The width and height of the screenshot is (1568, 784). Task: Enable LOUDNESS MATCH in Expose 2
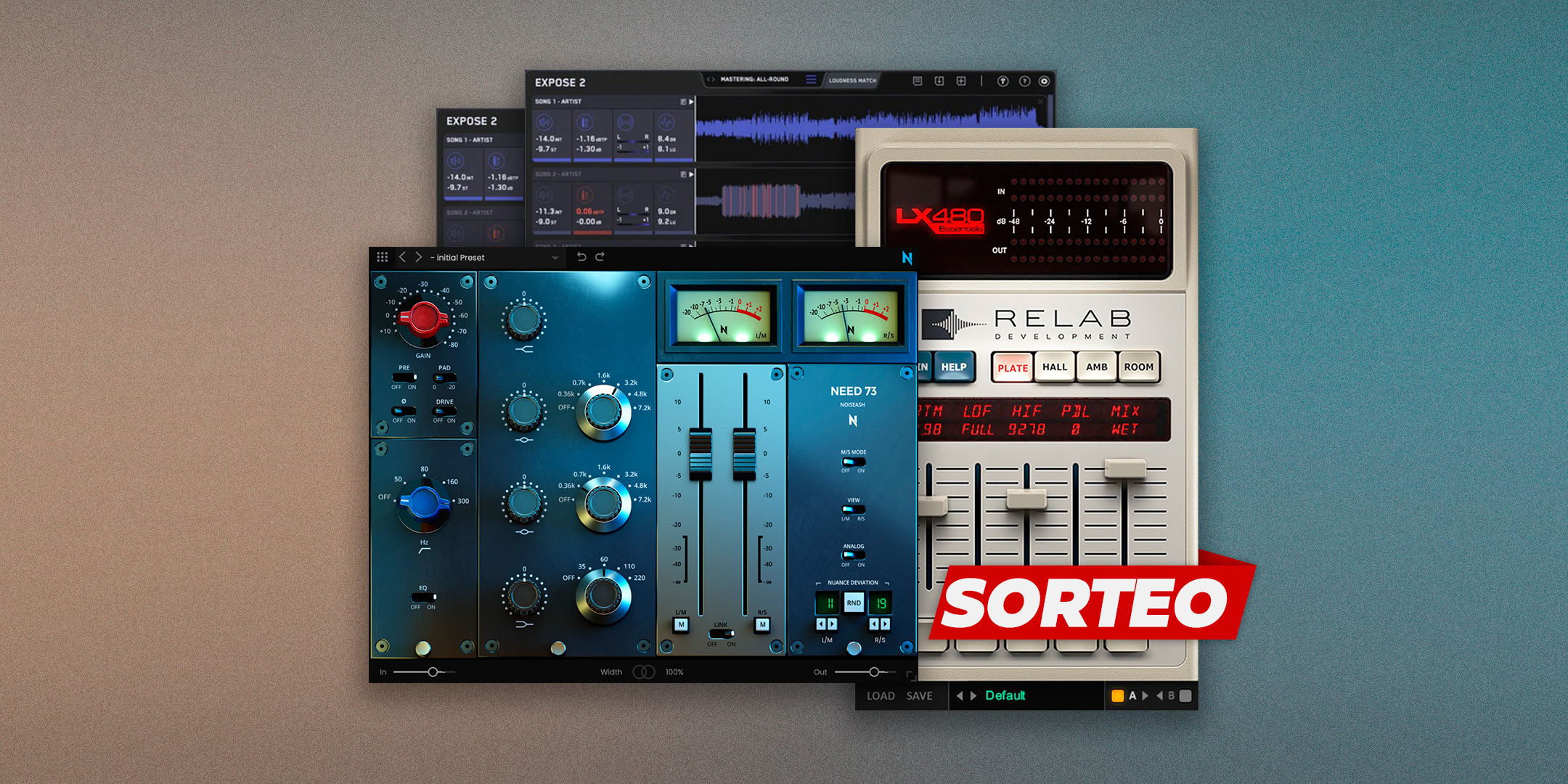click(x=852, y=81)
